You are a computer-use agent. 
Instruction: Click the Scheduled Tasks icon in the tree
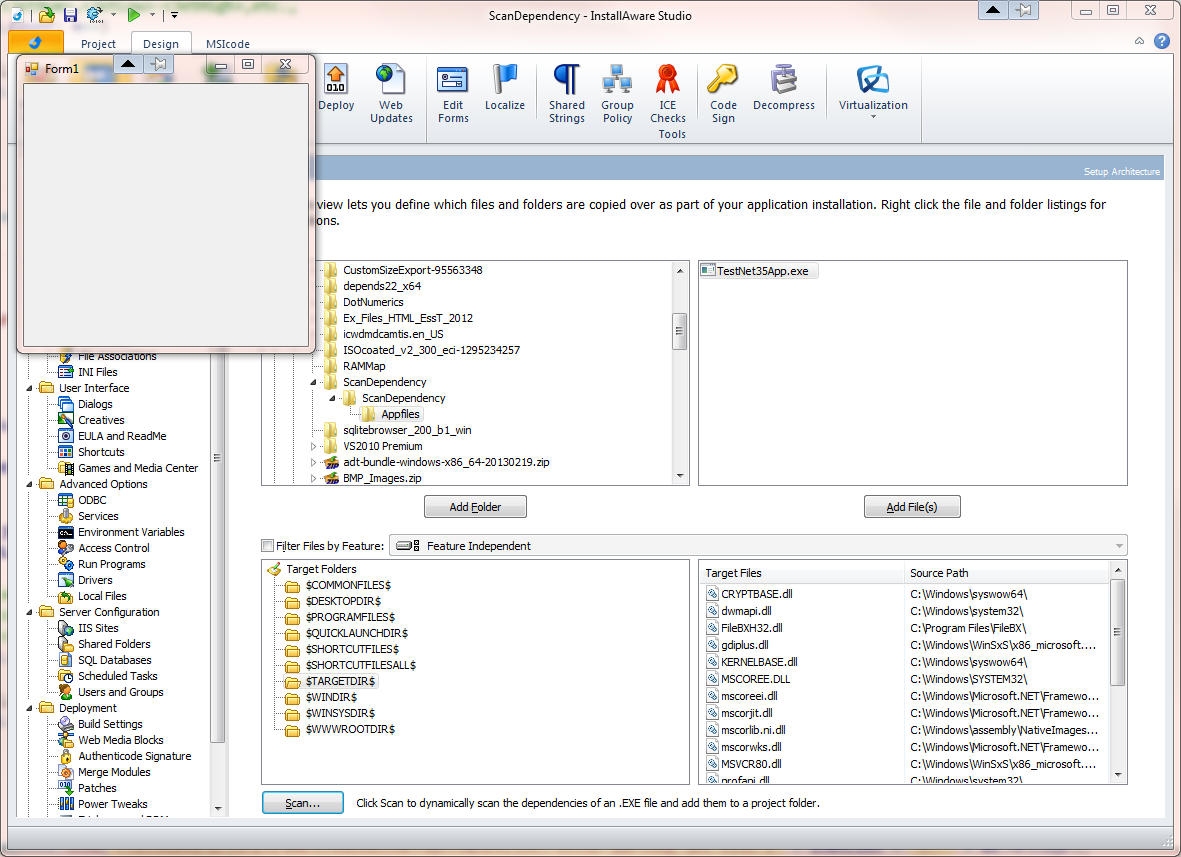(66, 676)
